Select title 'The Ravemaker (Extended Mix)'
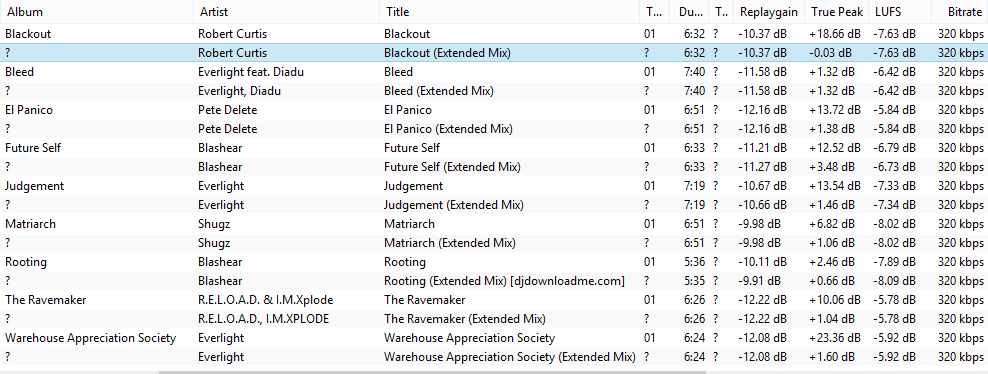988x374 pixels. click(x=465, y=319)
